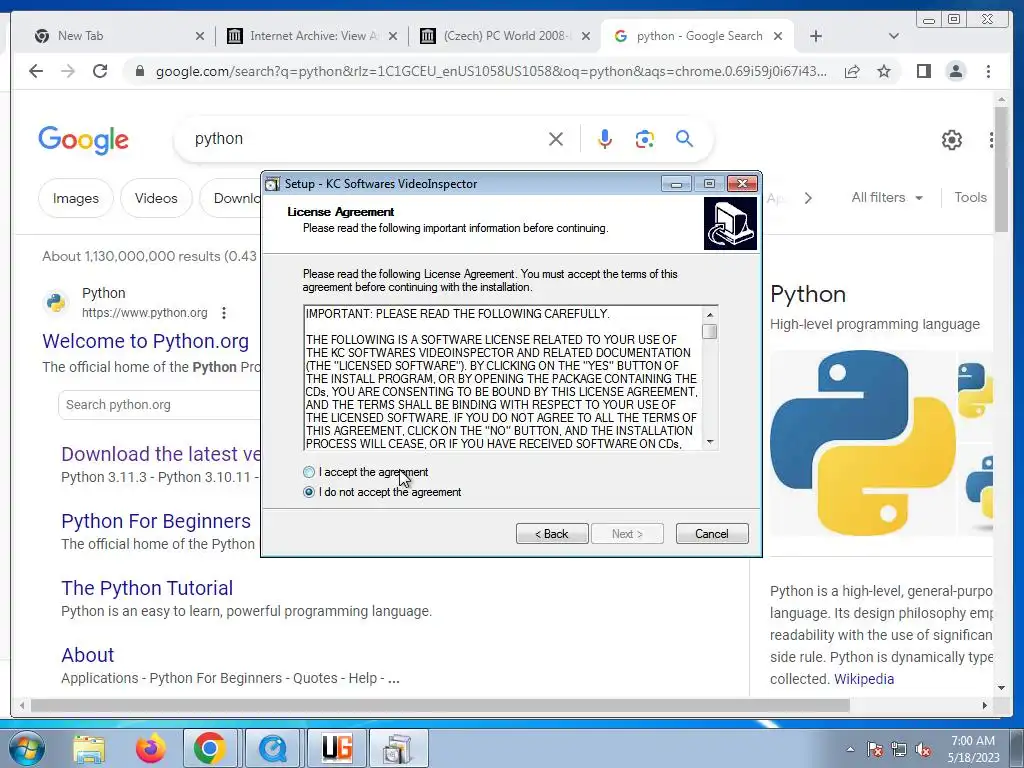
Task: Open the UG taskbar application
Action: pos(337,748)
